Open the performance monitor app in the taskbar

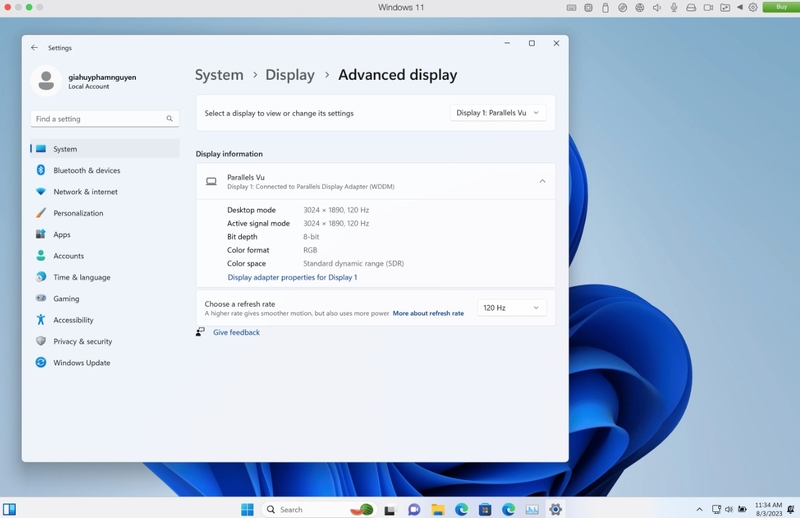click(x=532, y=509)
